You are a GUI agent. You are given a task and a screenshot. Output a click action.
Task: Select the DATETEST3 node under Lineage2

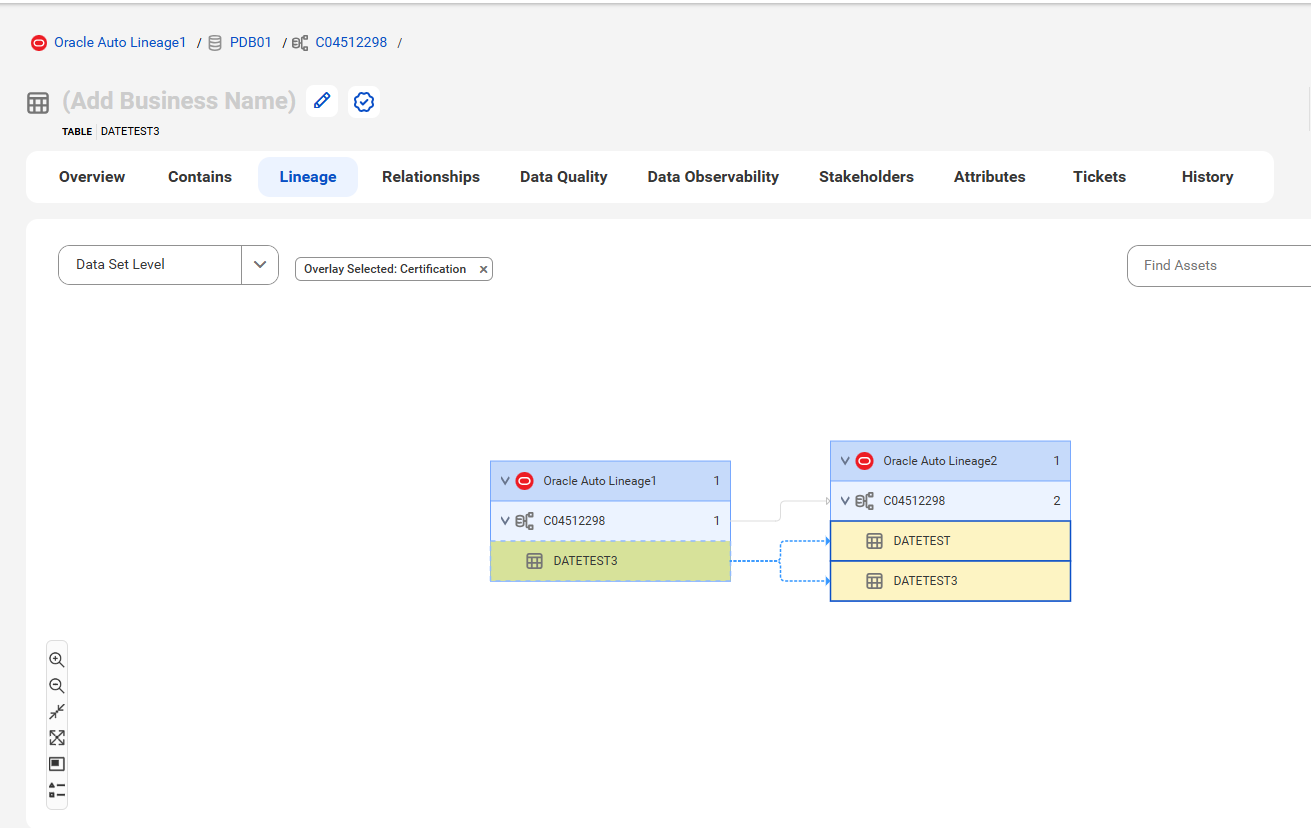point(950,581)
